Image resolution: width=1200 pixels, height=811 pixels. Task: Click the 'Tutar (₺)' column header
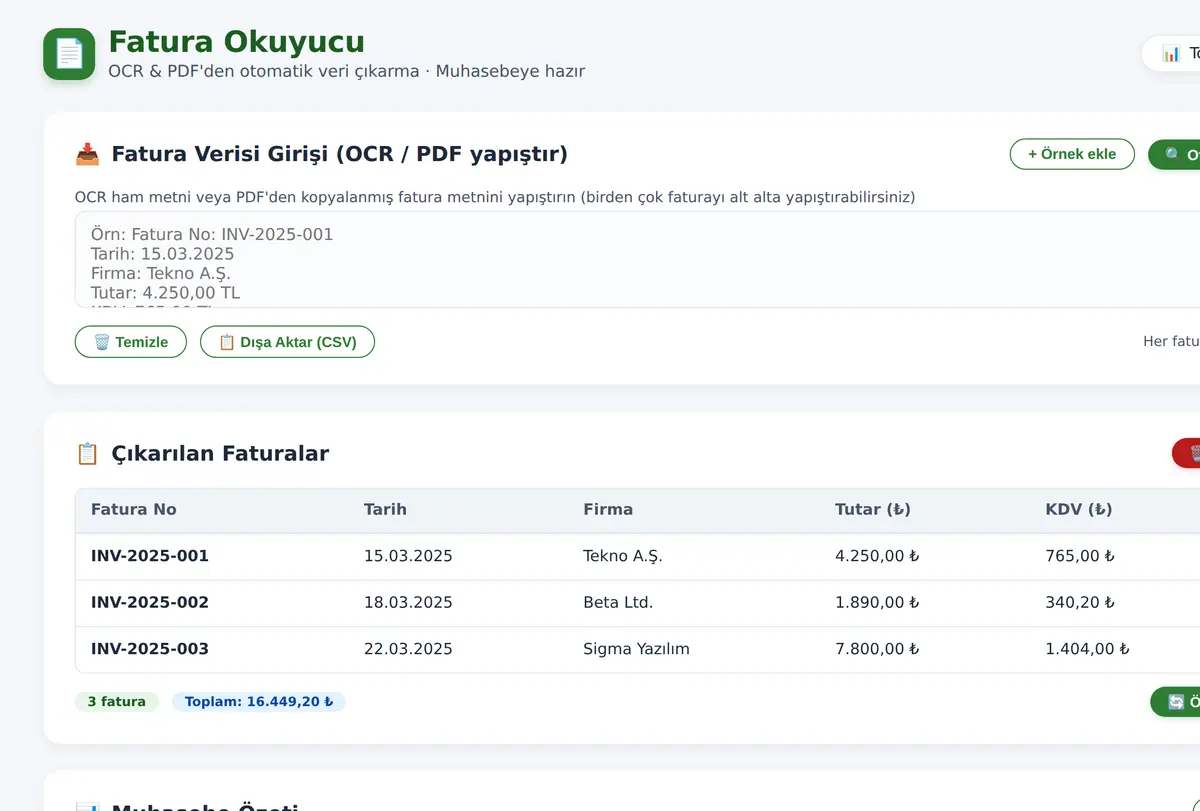coord(873,509)
